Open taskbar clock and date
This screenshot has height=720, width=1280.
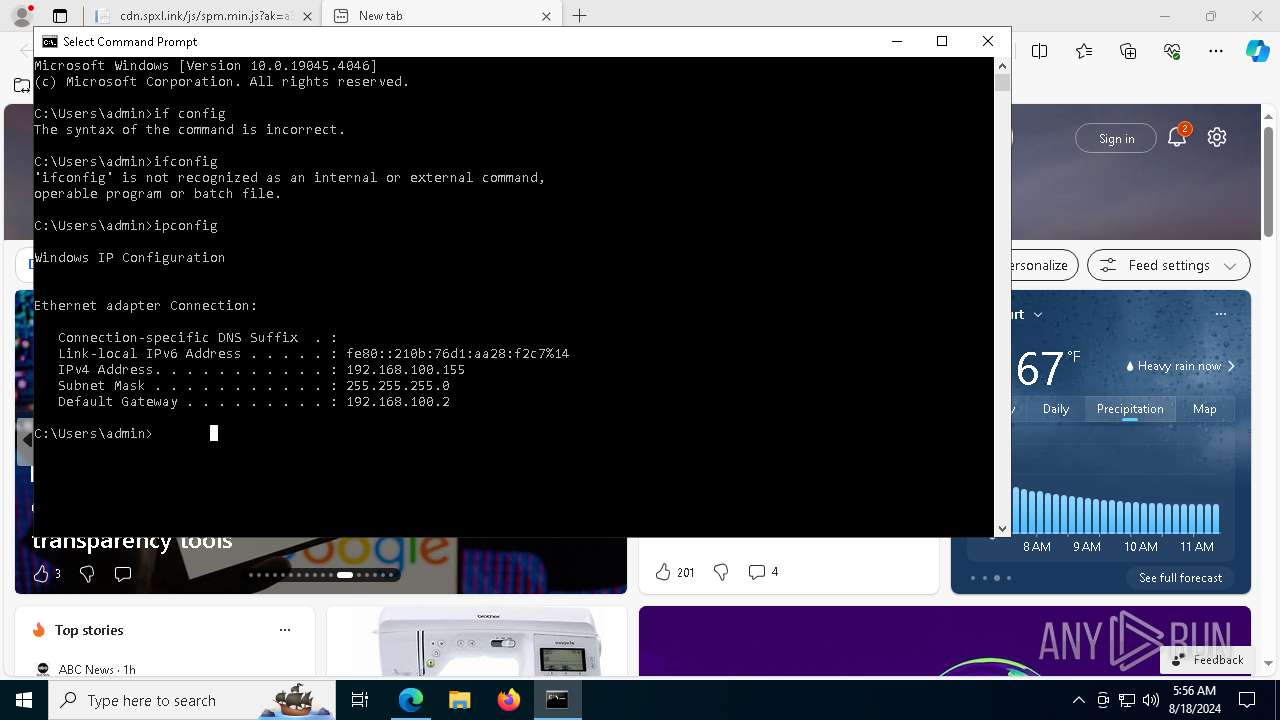pyautogui.click(x=1194, y=700)
